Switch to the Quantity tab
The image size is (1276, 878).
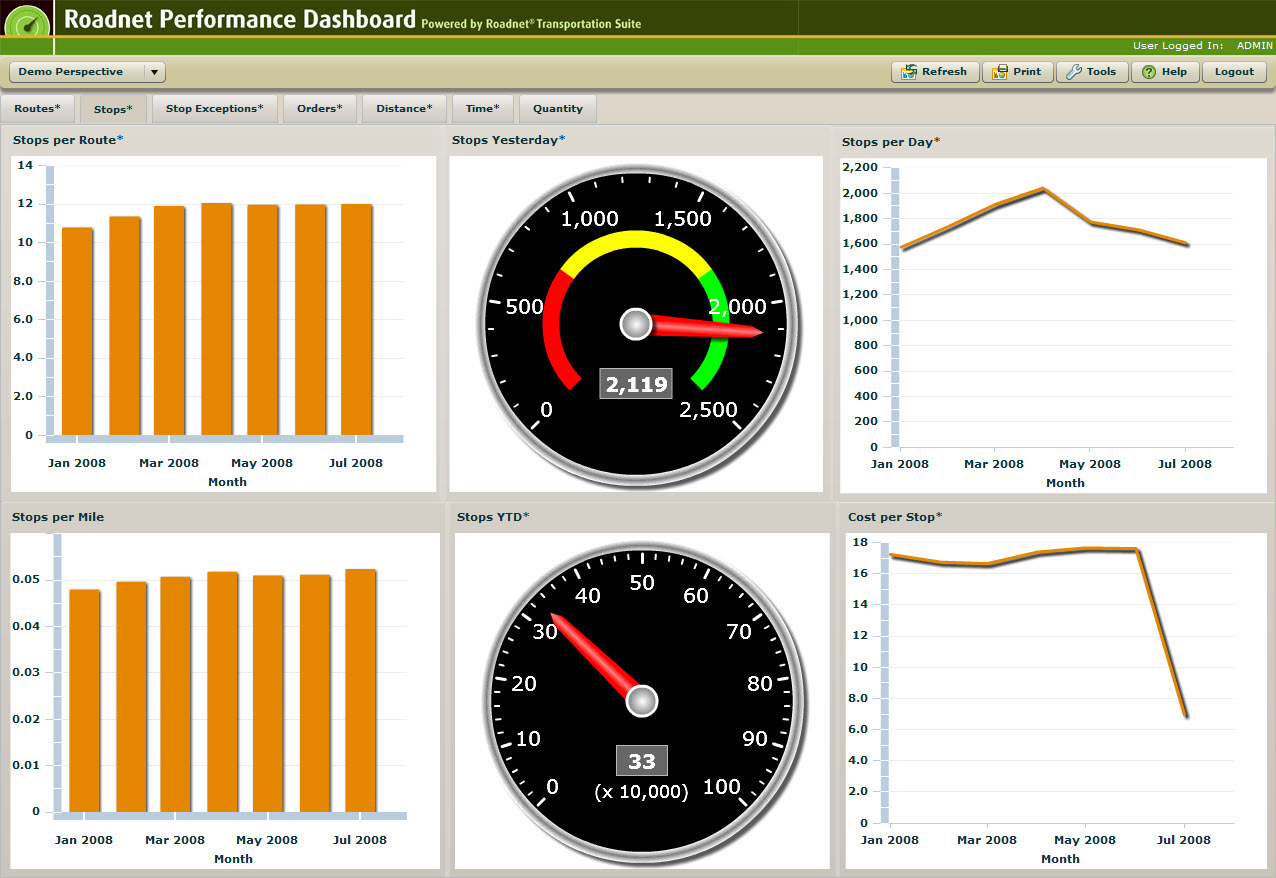[558, 108]
